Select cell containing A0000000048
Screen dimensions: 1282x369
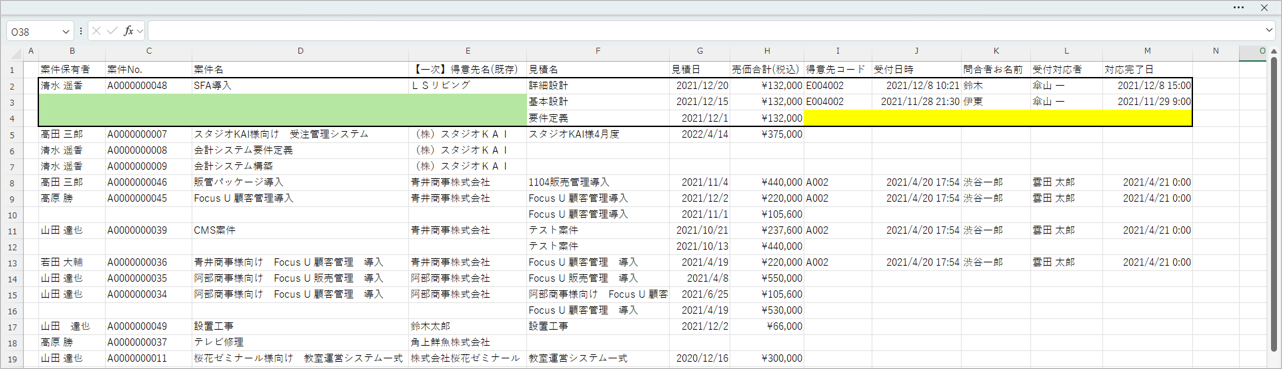click(148, 86)
